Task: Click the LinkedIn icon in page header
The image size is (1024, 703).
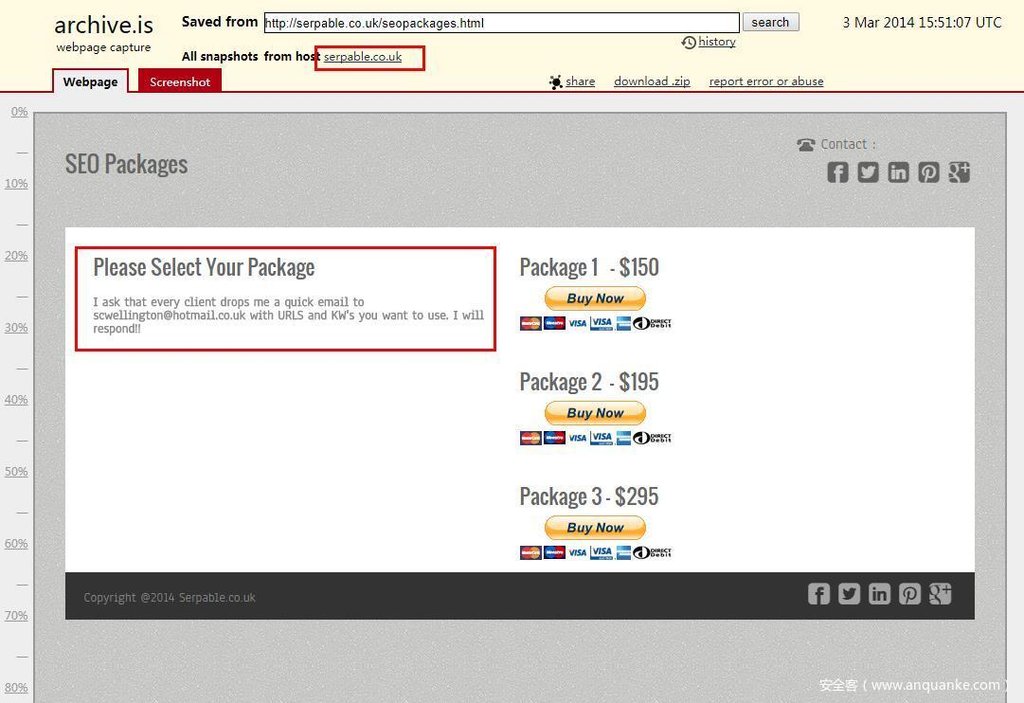Action: (x=899, y=172)
